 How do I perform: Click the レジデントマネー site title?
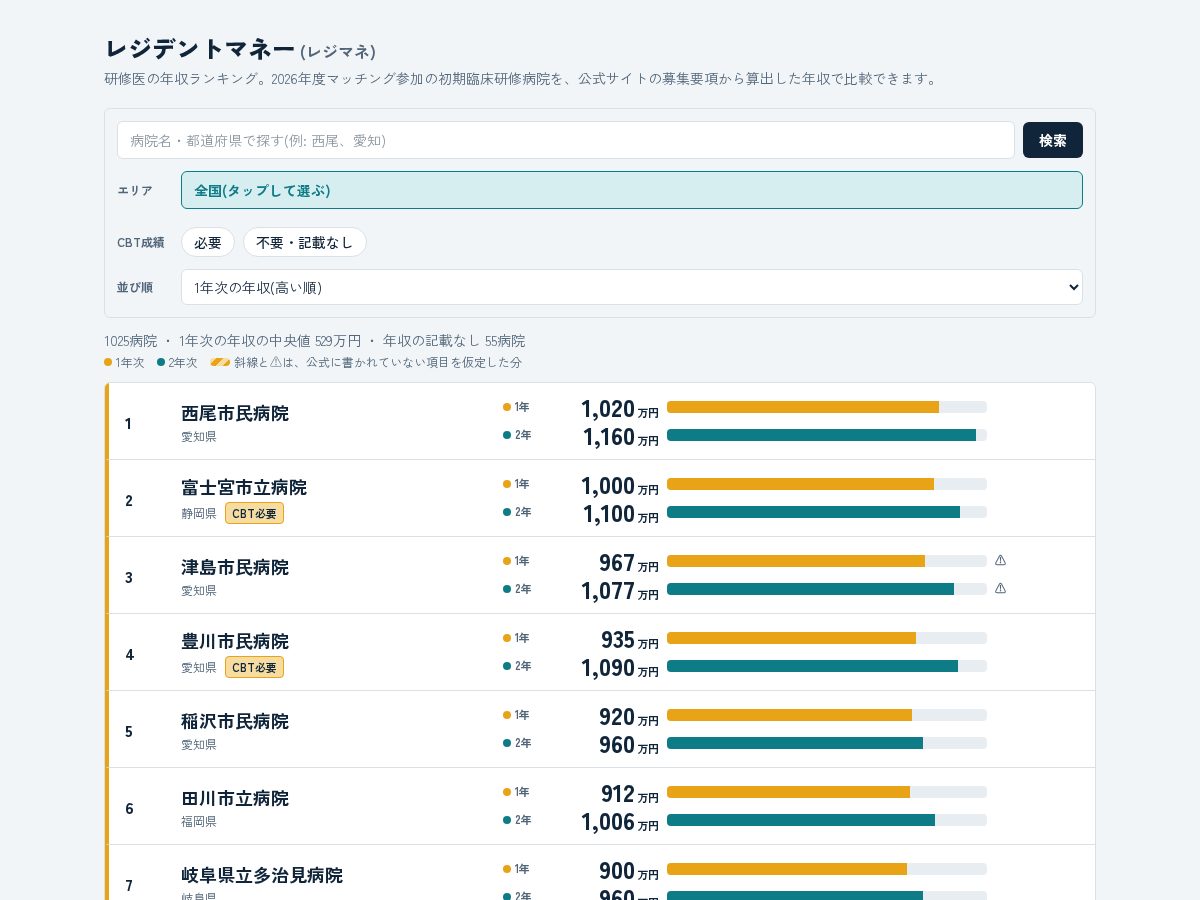click(200, 49)
